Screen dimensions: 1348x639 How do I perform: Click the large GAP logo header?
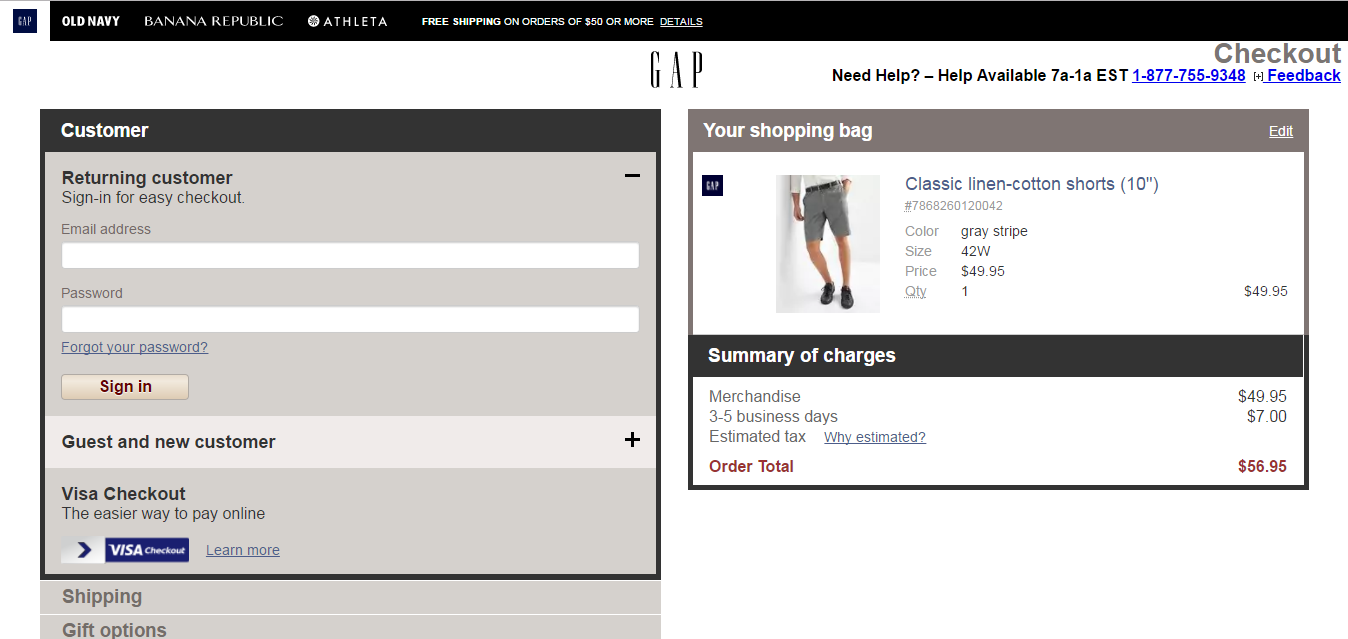pyautogui.click(x=676, y=70)
